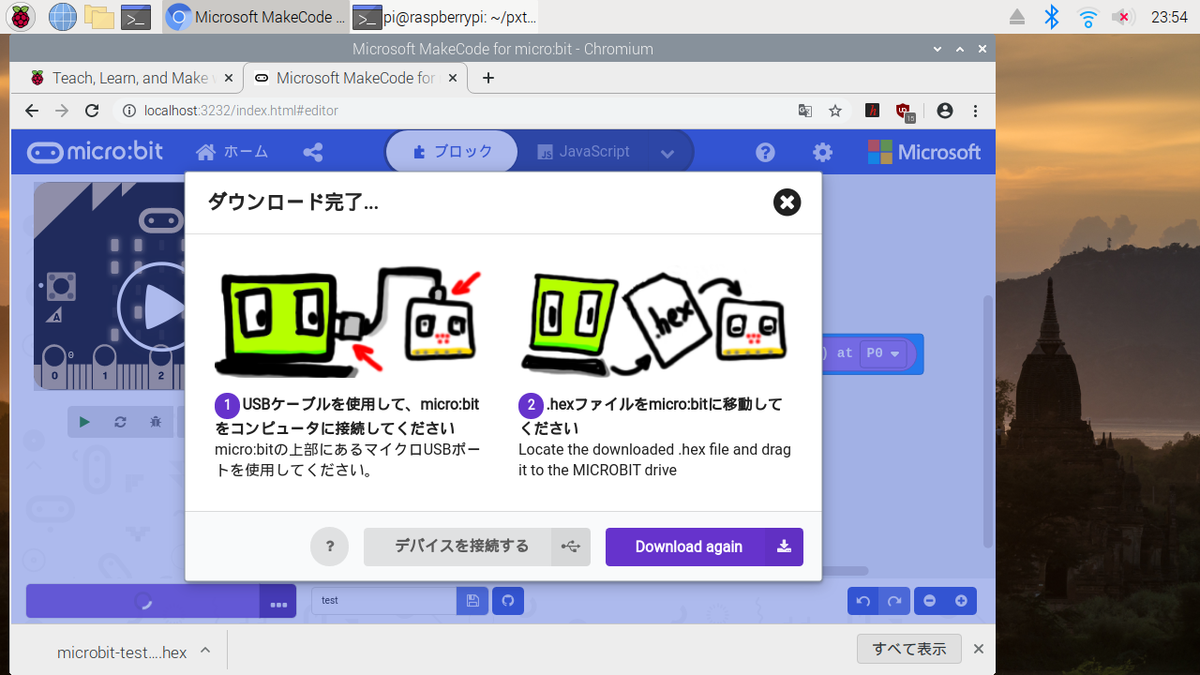Select the pi@raspberrypi terminal taskbar entry
Viewport: 1200px width, 675px height.
tap(446, 16)
